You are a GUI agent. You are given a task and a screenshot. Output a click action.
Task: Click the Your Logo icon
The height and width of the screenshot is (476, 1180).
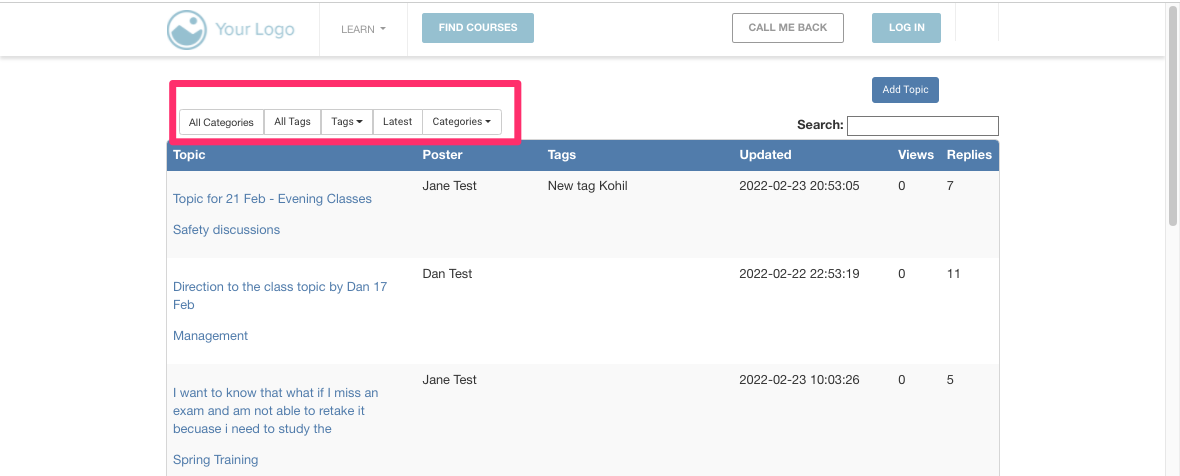click(x=187, y=29)
